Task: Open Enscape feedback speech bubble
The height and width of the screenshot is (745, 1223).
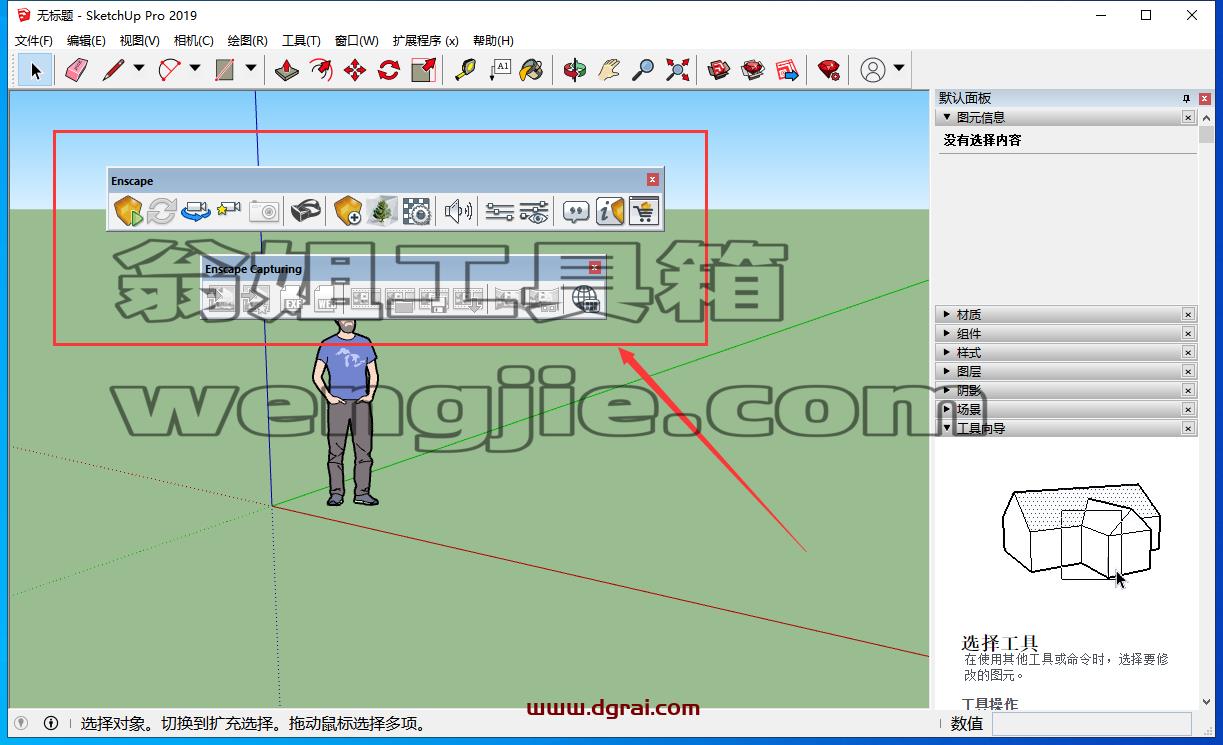Action: (x=576, y=211)
